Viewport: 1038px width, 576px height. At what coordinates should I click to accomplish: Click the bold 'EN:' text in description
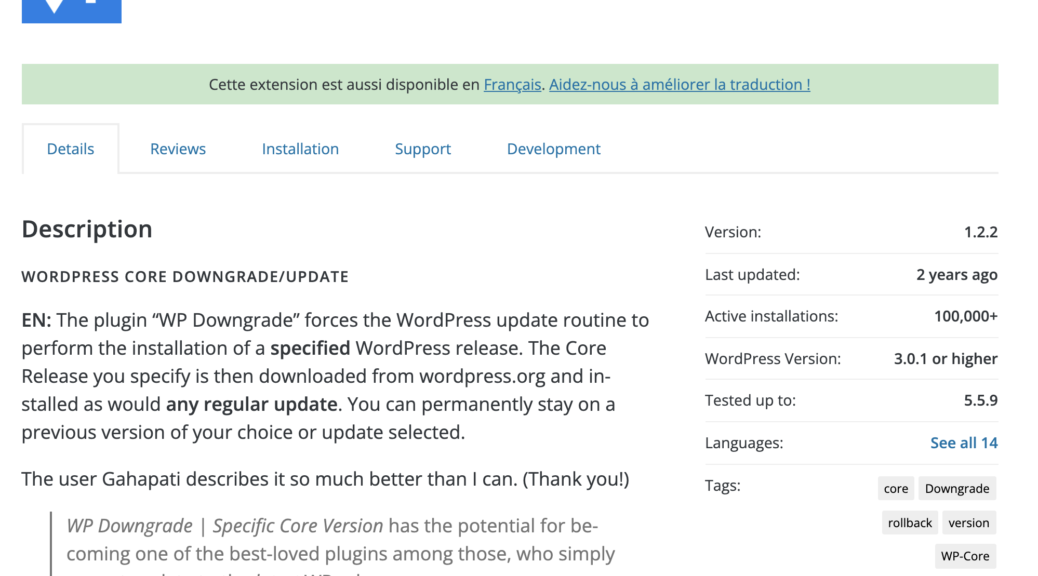point(36,320)
